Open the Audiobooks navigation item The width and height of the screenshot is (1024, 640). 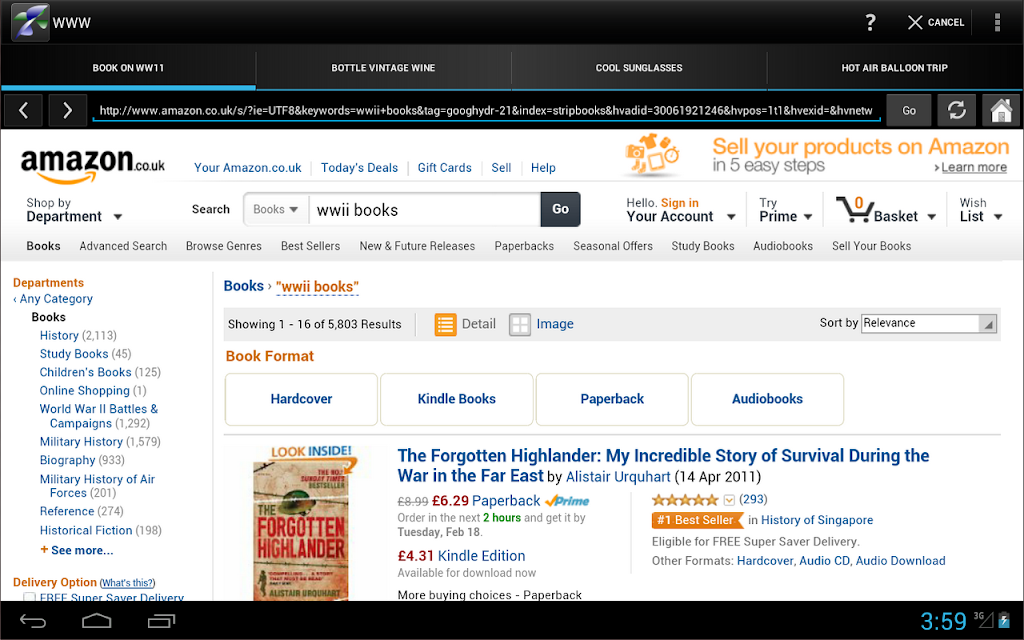tap(783, 246)
